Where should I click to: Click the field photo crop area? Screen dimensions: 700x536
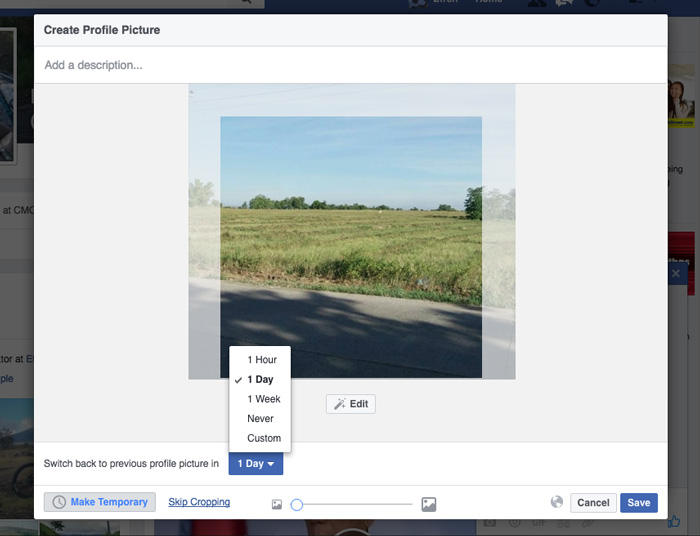[x=351, y=247]
